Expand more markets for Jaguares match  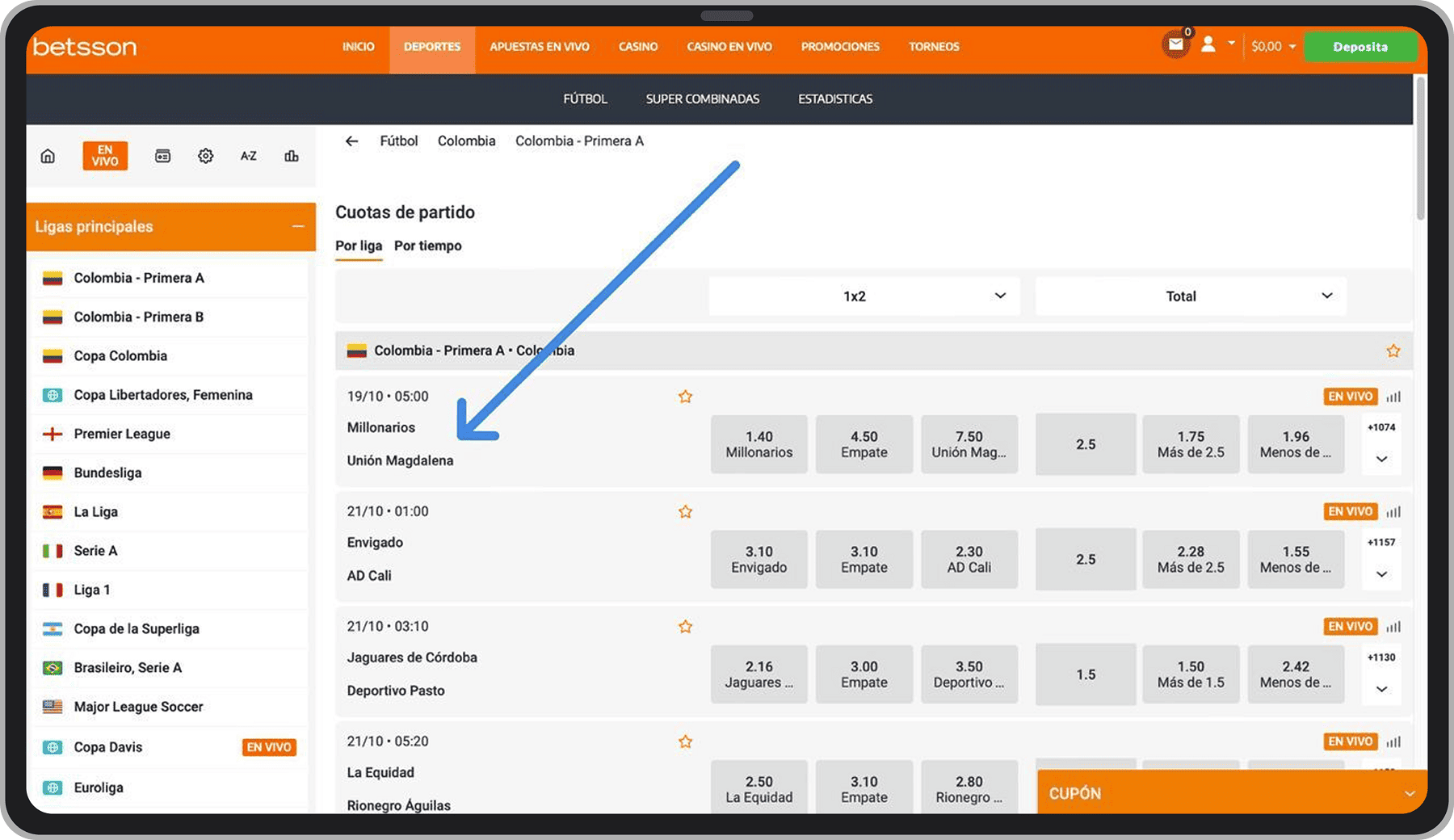(1382, 689)
